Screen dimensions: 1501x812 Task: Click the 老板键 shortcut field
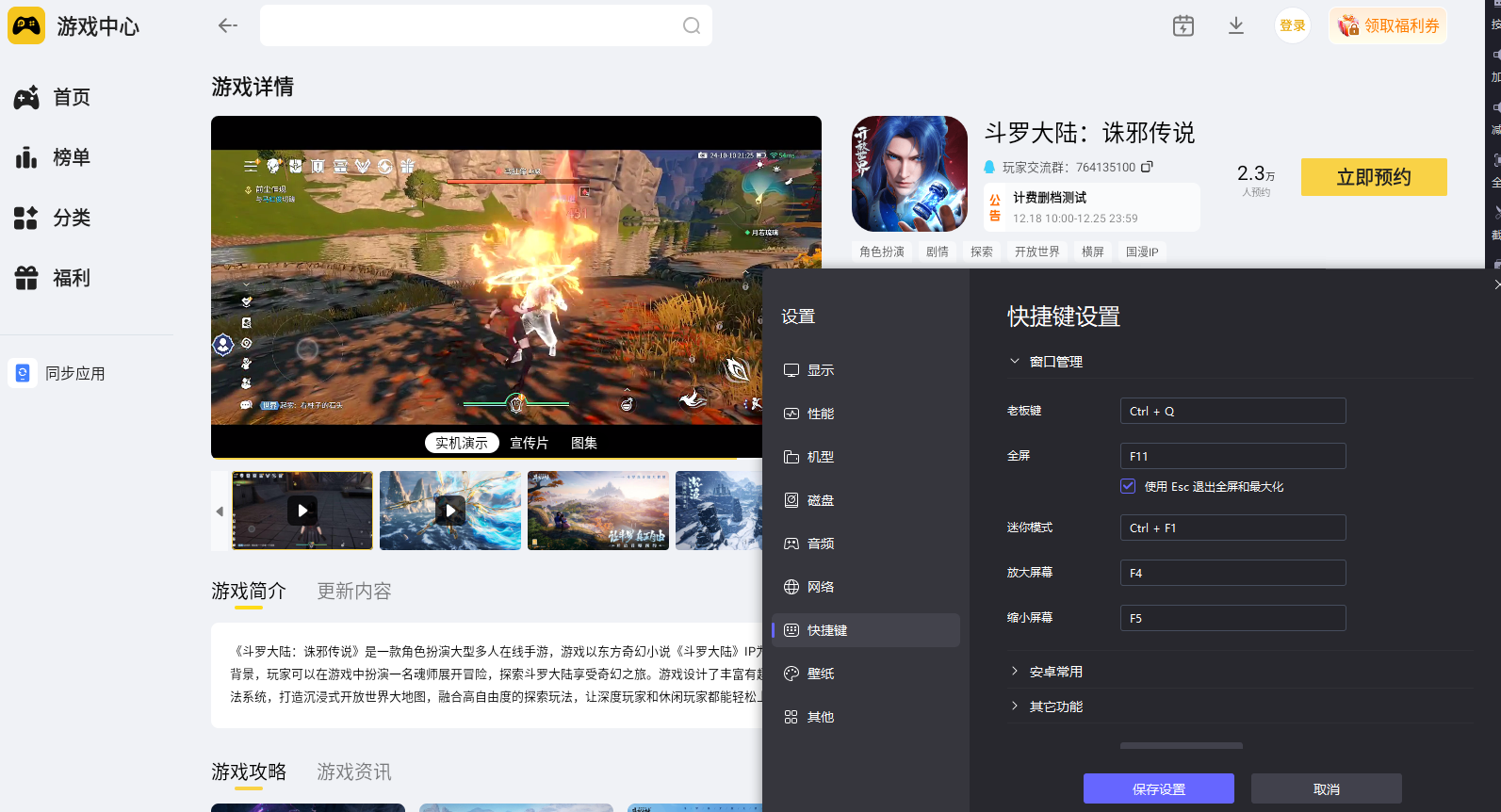pos(1232,411)
